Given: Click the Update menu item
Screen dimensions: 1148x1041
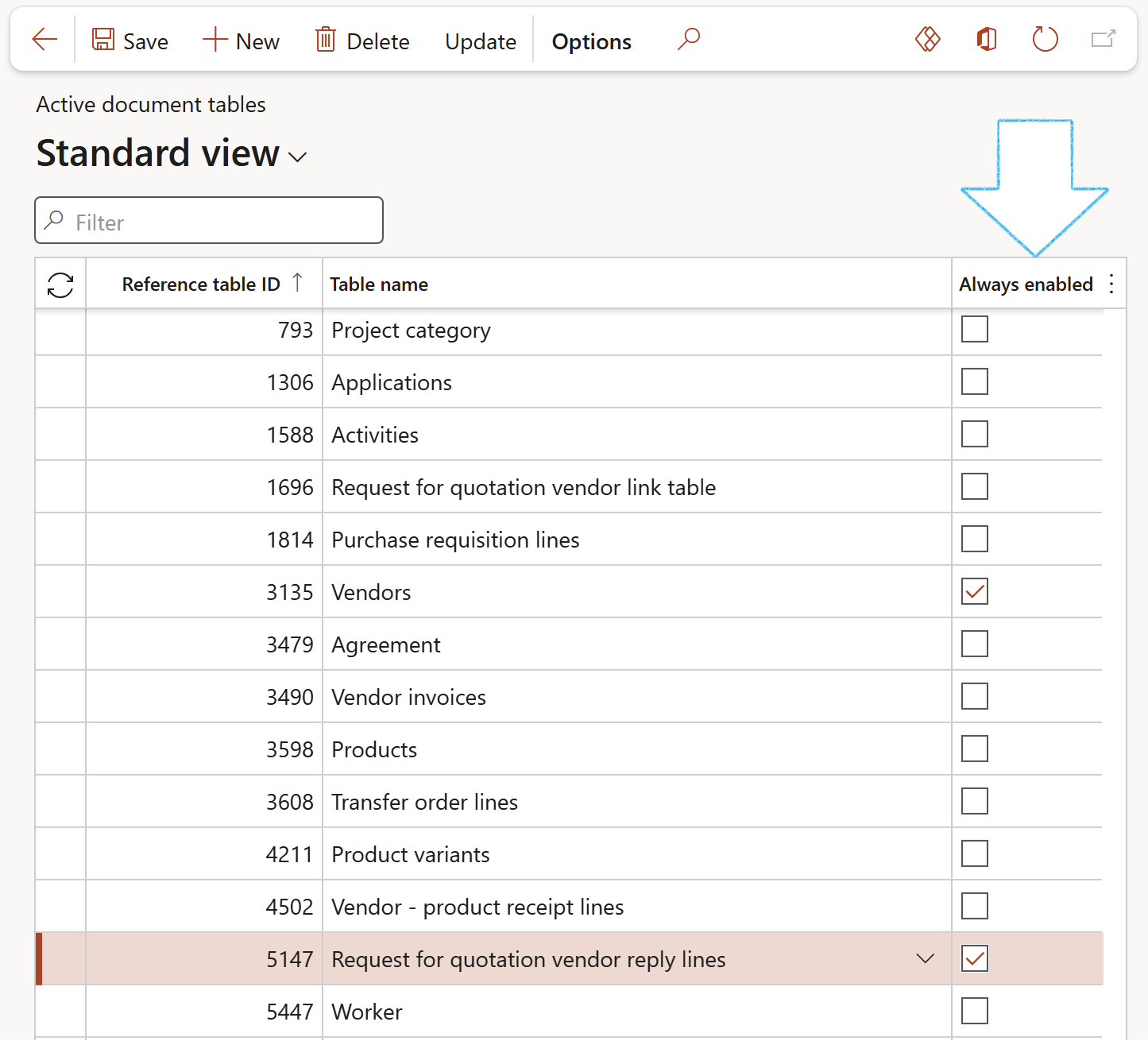Looking at the screenshot, I should pos(480,41).
